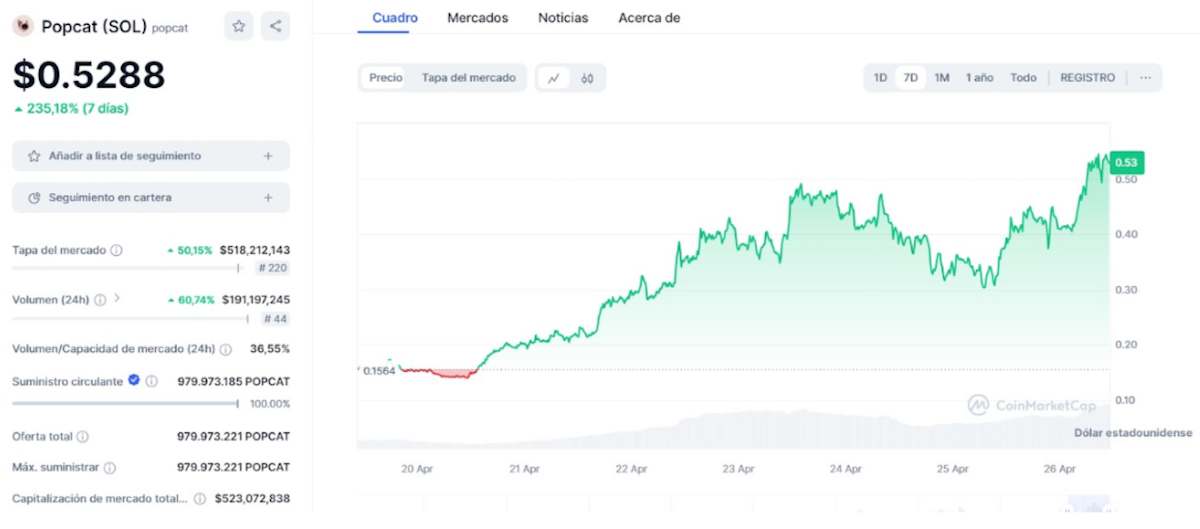Click the star favorite icon next to Popcat
This screenshot has height=529, width=1200.
click(238, 27)
